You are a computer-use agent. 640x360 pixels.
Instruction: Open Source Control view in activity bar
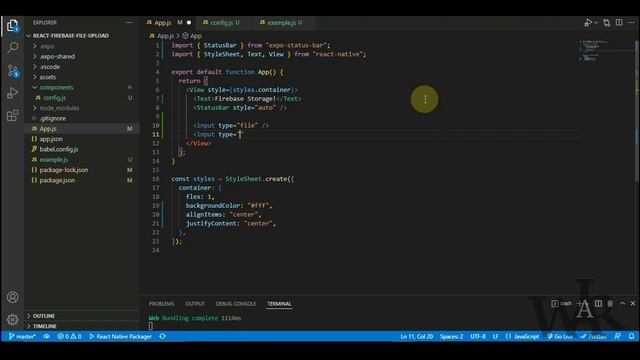(13, 71)
